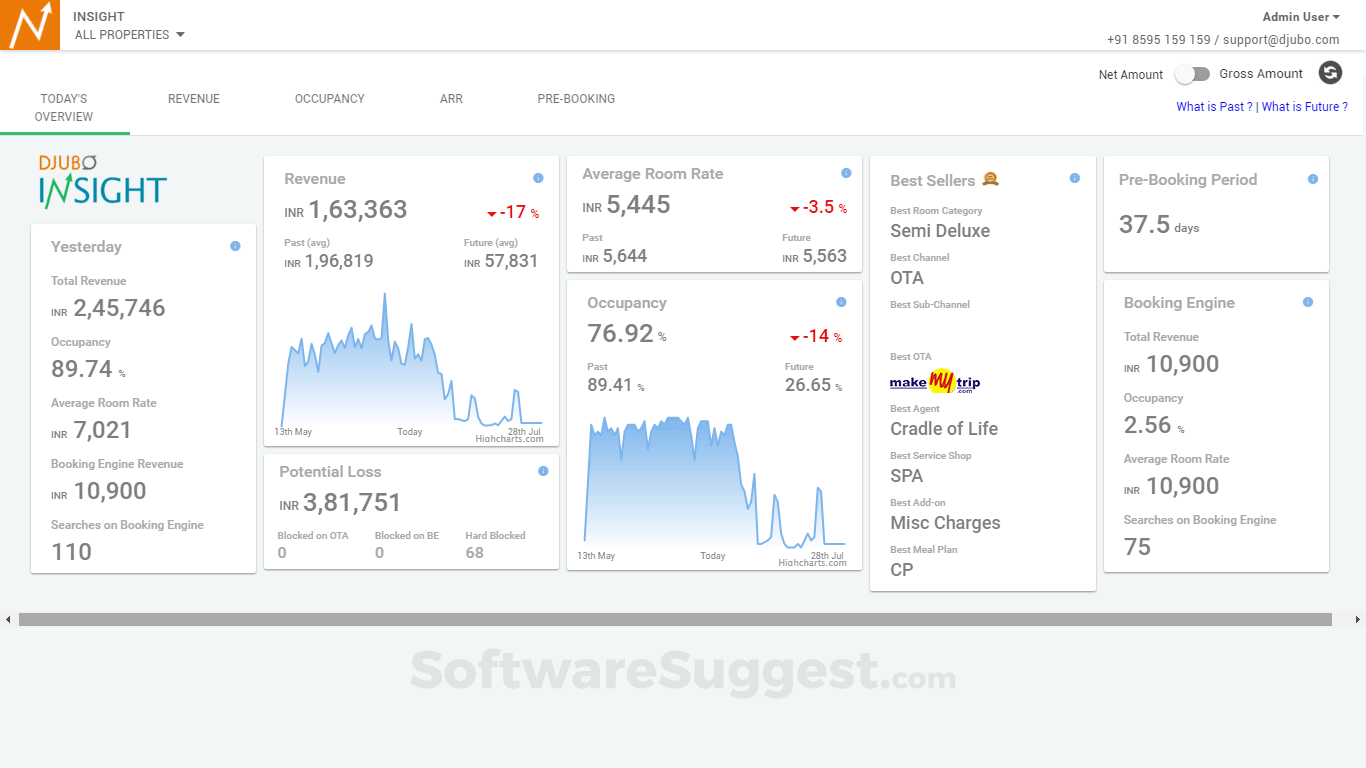Open the PRE-BOOKING tab
Image resolution: width=1366 pixels, height=768 pixels.
[x=576, y=99]
